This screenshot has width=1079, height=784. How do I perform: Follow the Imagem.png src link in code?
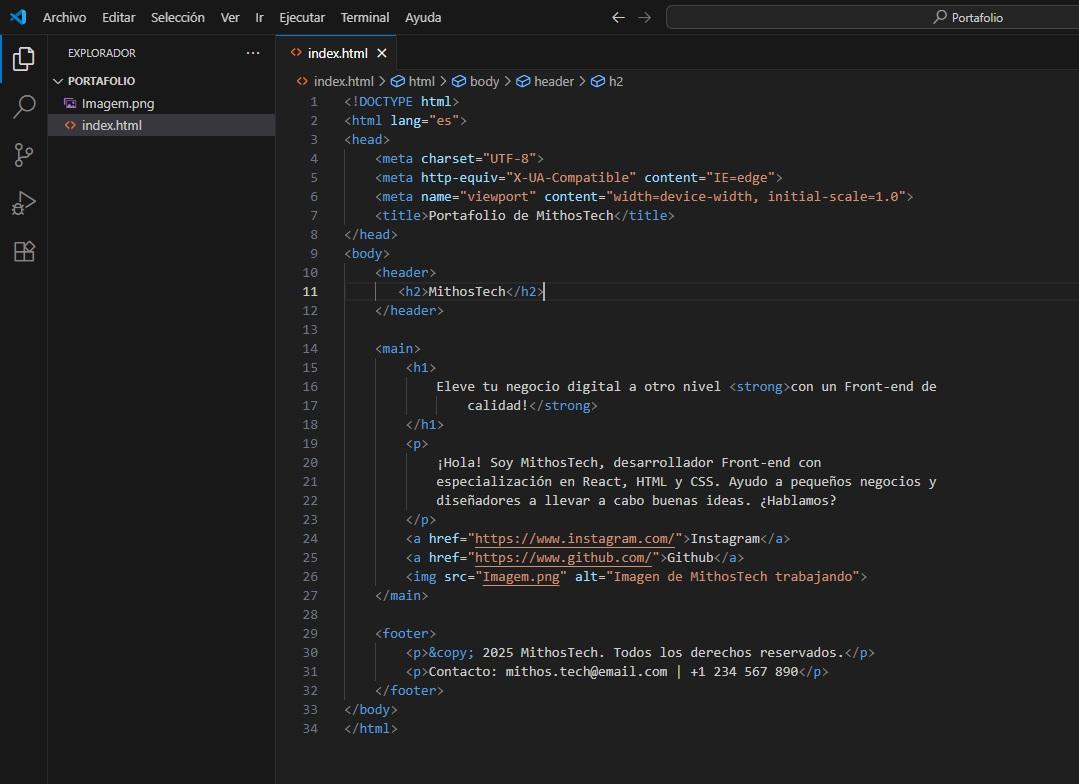click(521, 576)
